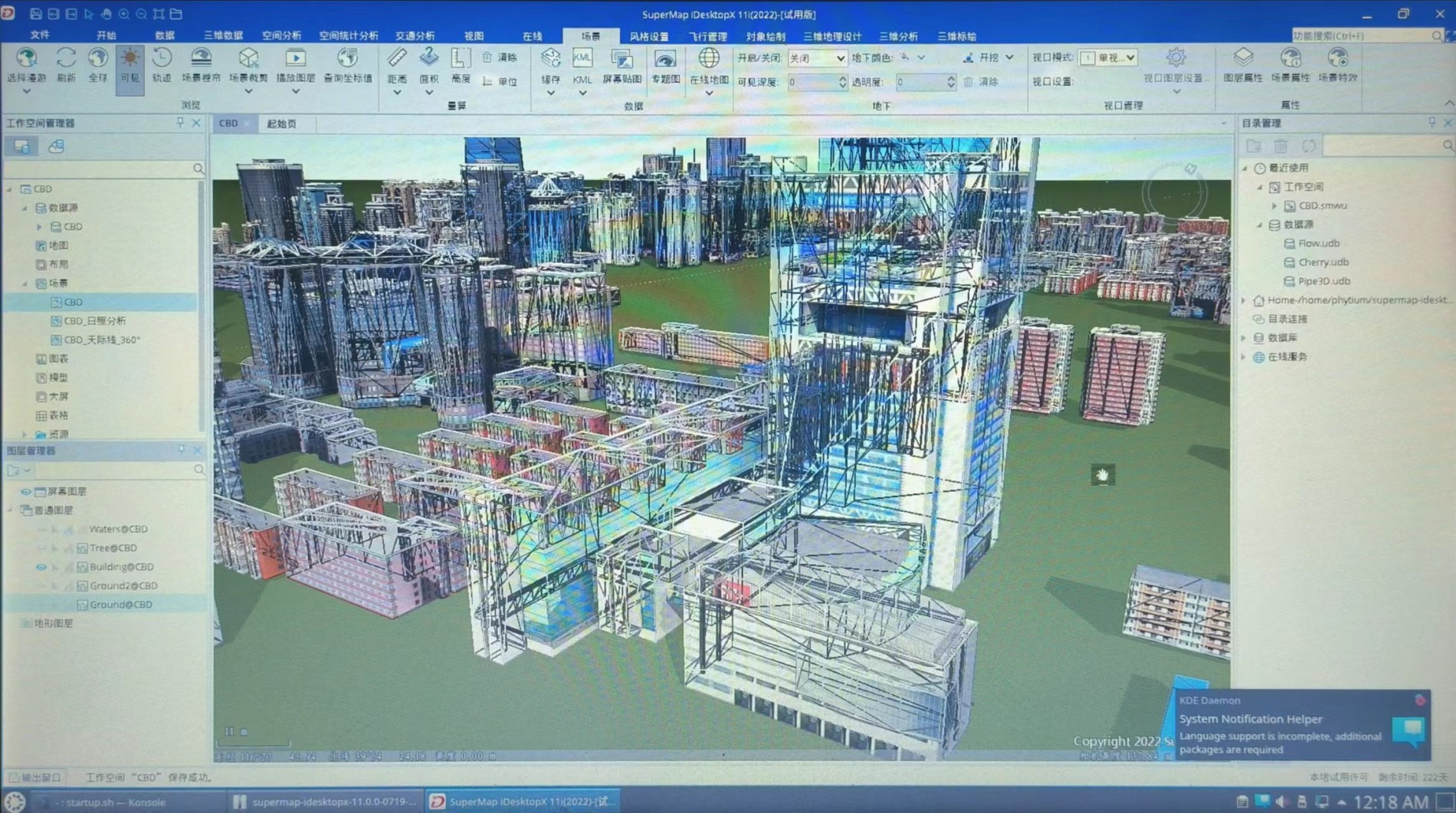
Task: Open the 地下颜色 color picker
Action: pyautogui.click(x=913, y=57)
